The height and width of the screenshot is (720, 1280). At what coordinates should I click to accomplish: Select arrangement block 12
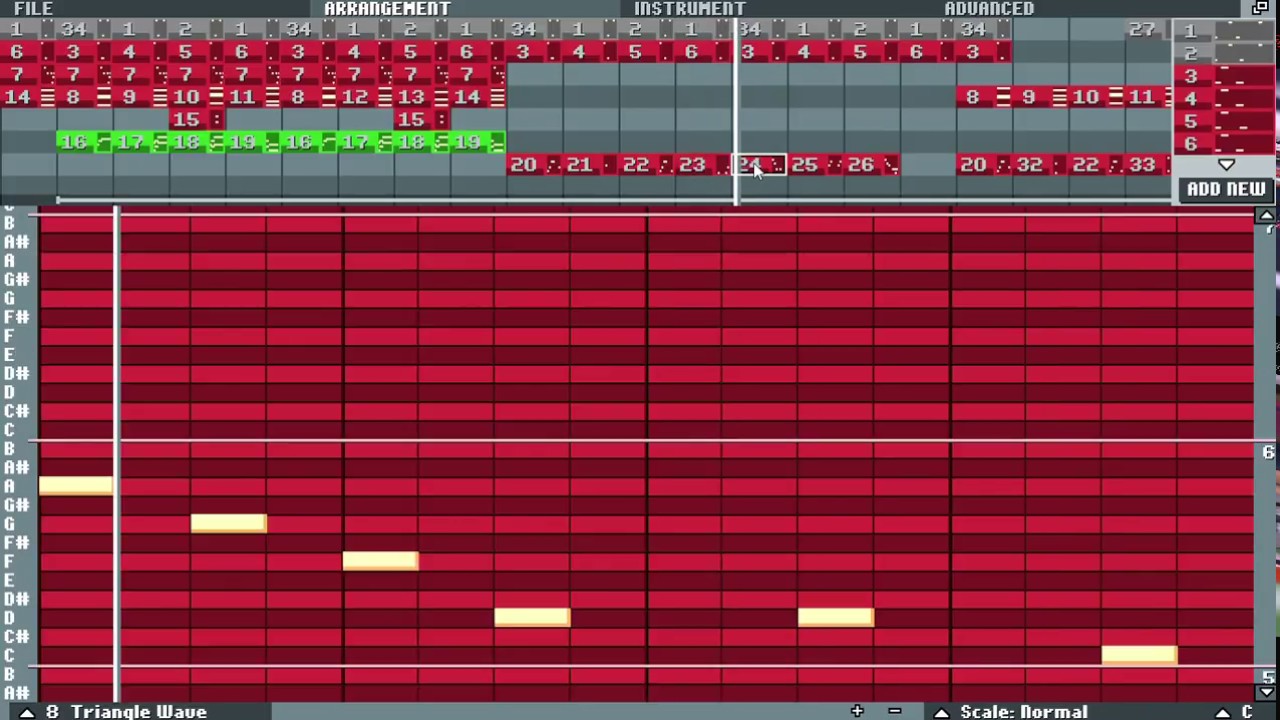(365, 98)
